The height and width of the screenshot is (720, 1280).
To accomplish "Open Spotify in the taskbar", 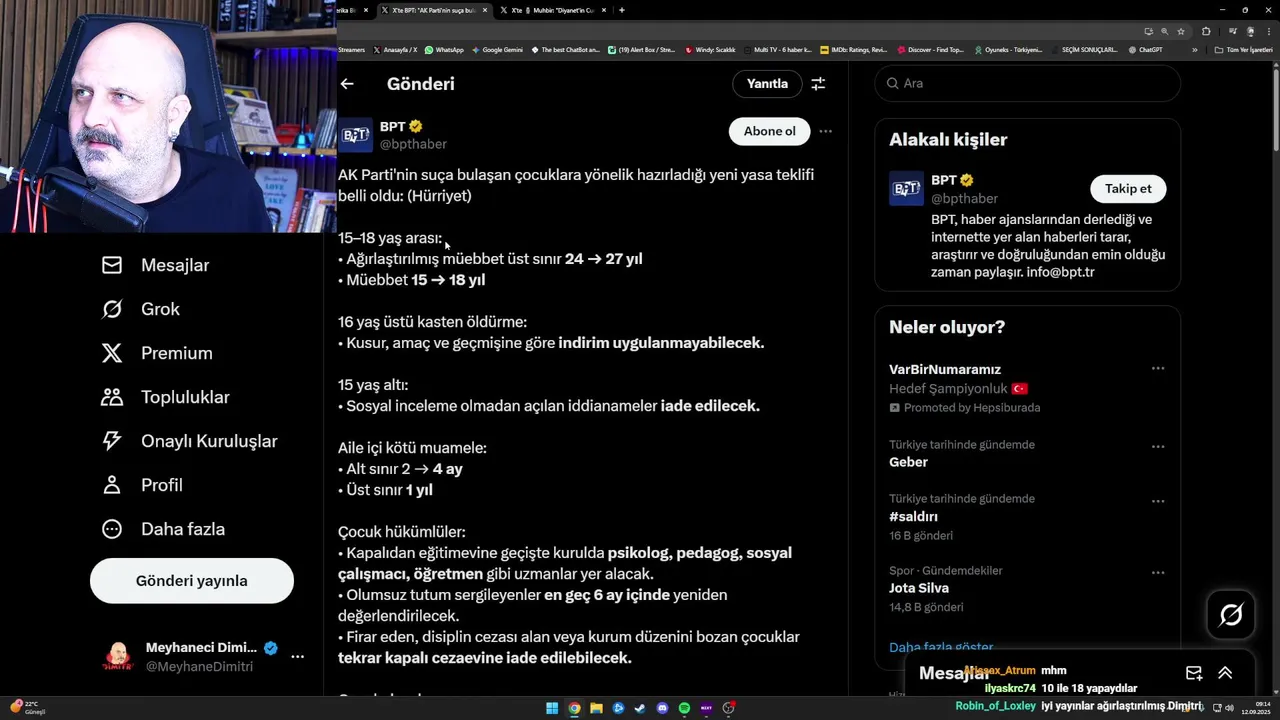I will [x=684, y=708].
